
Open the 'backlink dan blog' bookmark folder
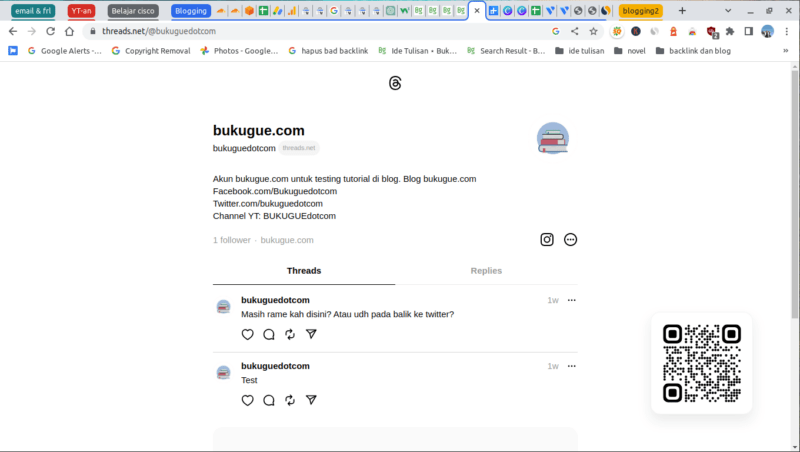tap(693, 51)
